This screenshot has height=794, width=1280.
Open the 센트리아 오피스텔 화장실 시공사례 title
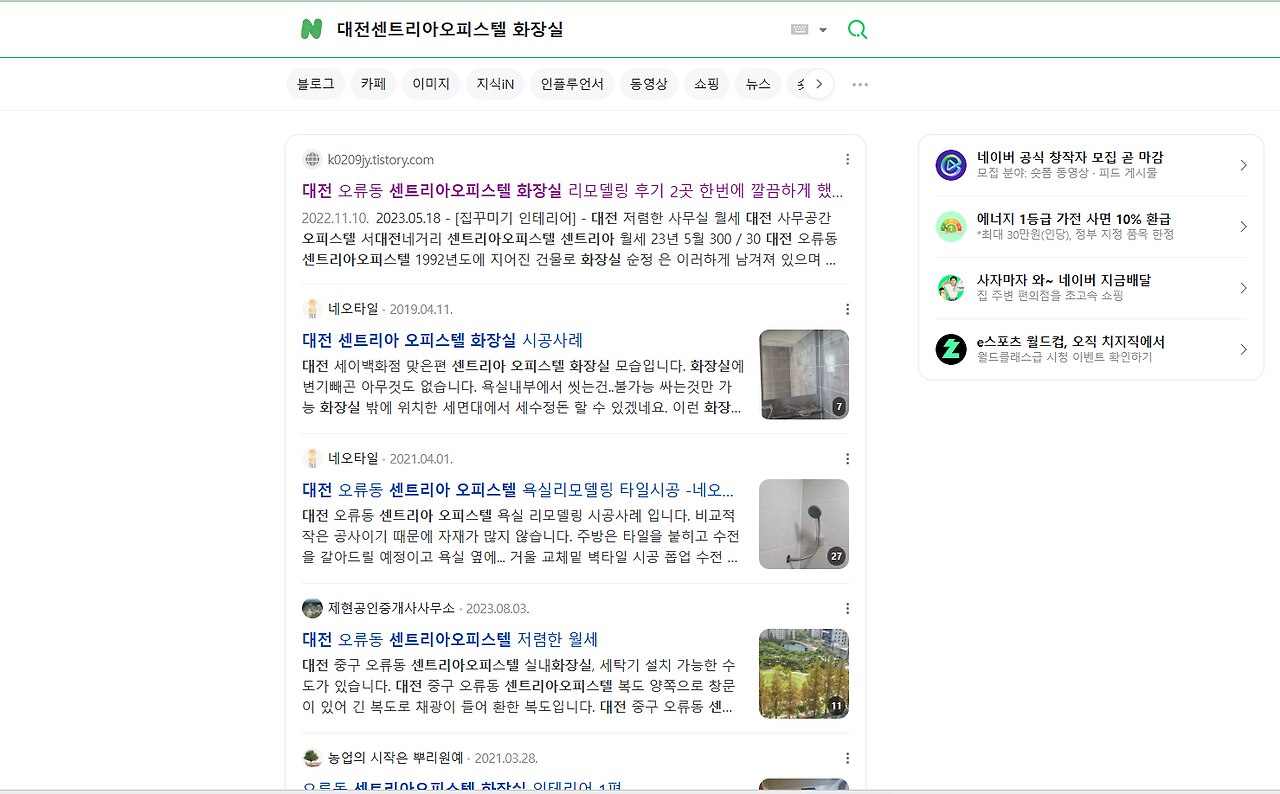pos(443,340)
